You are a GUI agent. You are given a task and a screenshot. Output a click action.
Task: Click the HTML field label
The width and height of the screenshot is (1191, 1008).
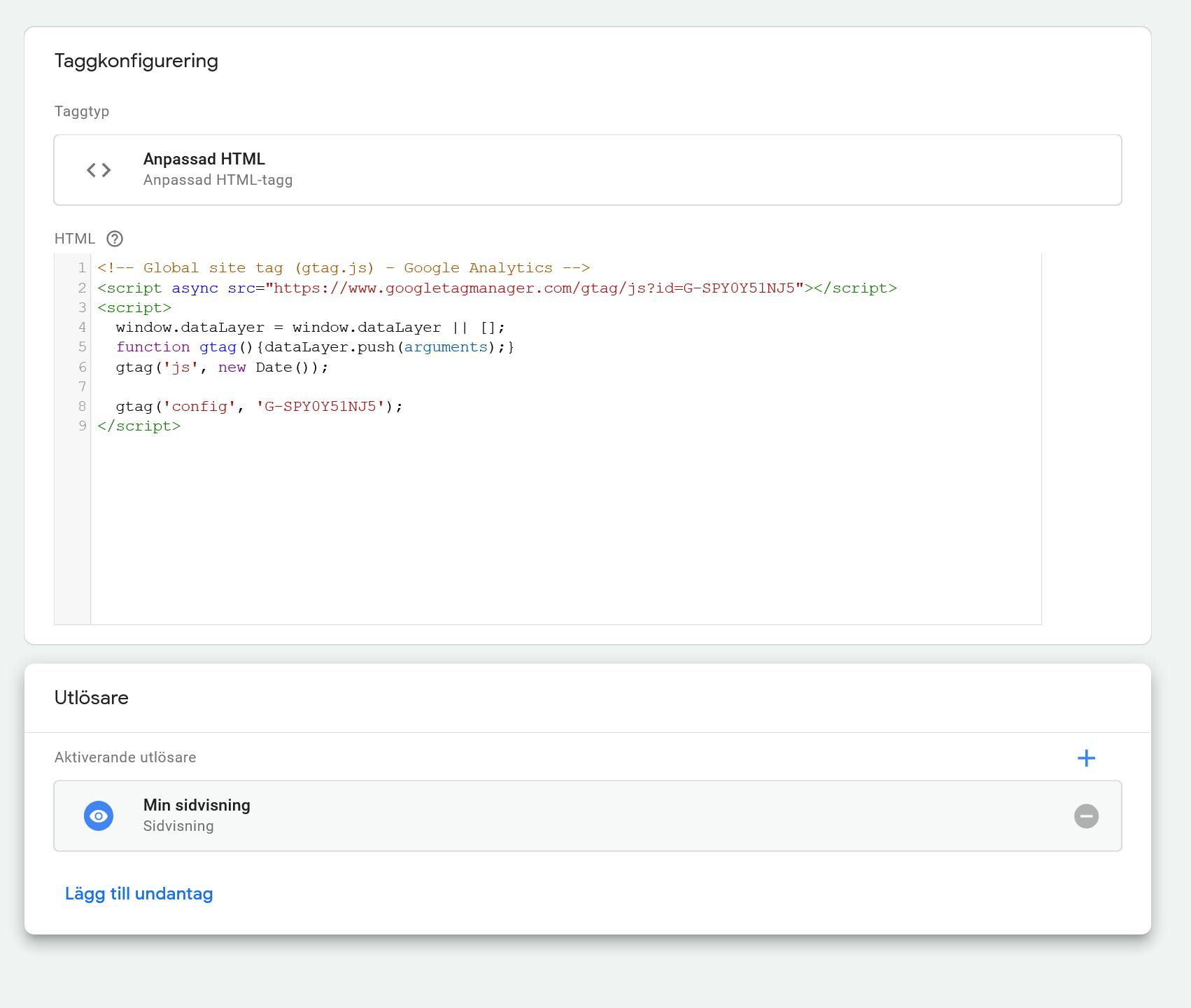[x=75, y=239]
